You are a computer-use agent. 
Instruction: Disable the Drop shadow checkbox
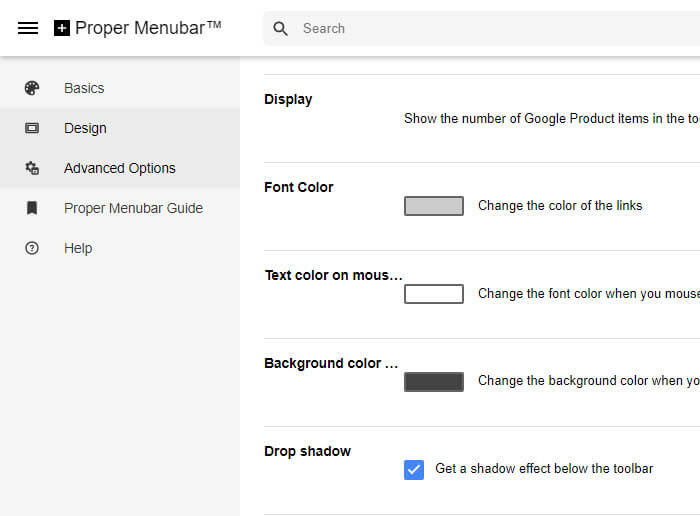coord(414,469)
